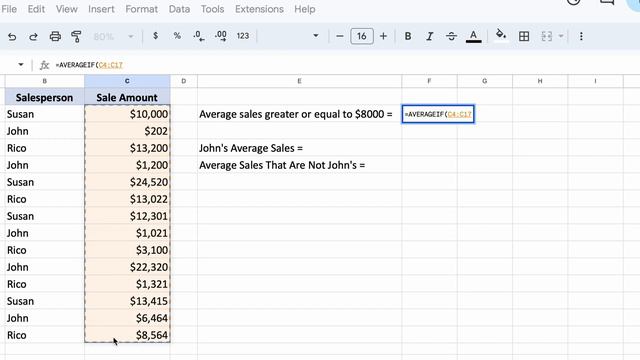Click the Sale Amount header cell
This screenshot has width=640, height=360.
(127, 97)
